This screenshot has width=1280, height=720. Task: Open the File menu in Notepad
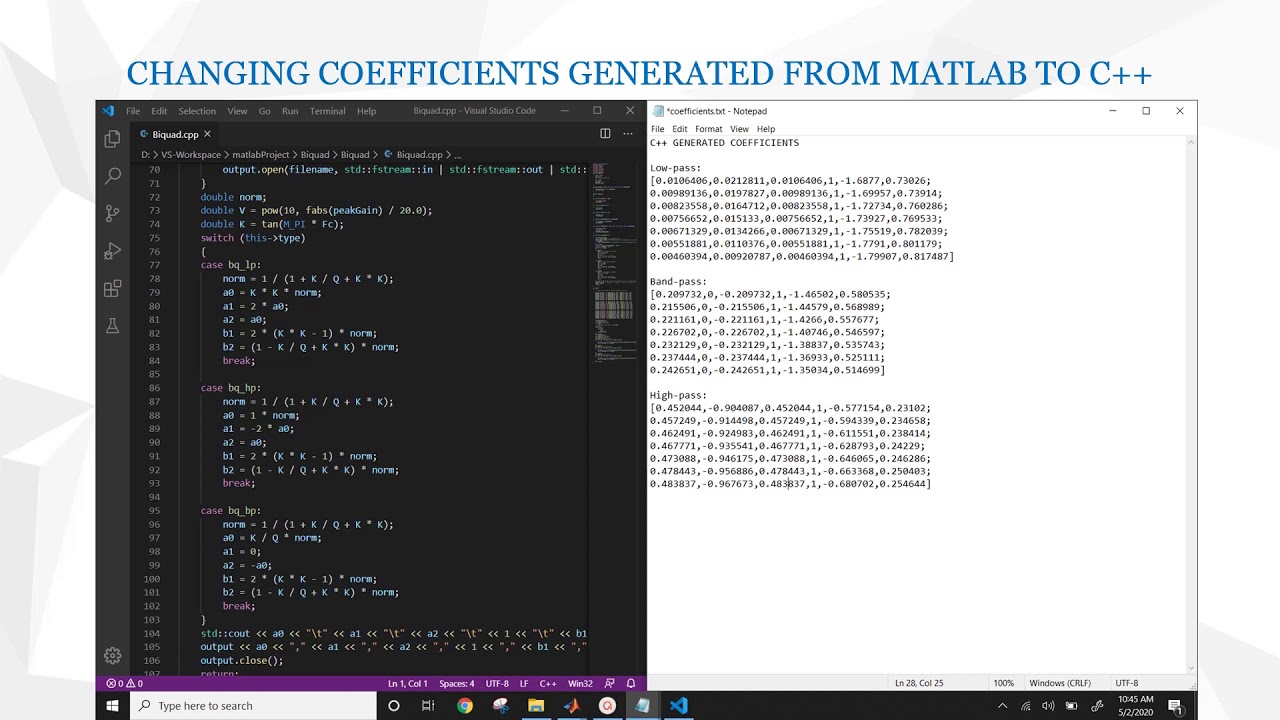[x=657, y=129]
